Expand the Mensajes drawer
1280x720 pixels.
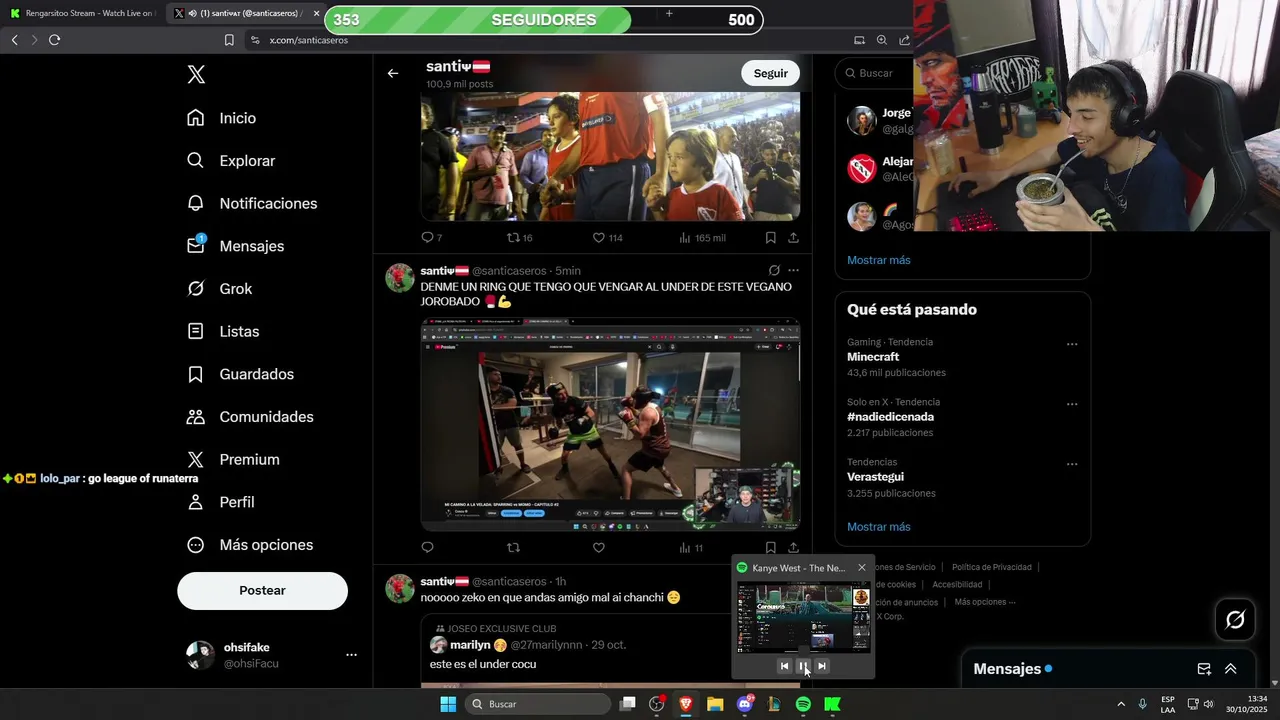coord(1231,669)
